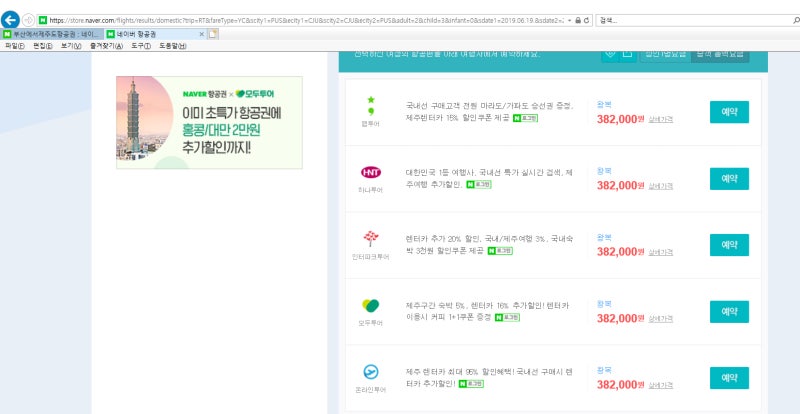Click the 382,000원 price in 인터파크투어 row

pyautogui.click(x=620, y=252)
